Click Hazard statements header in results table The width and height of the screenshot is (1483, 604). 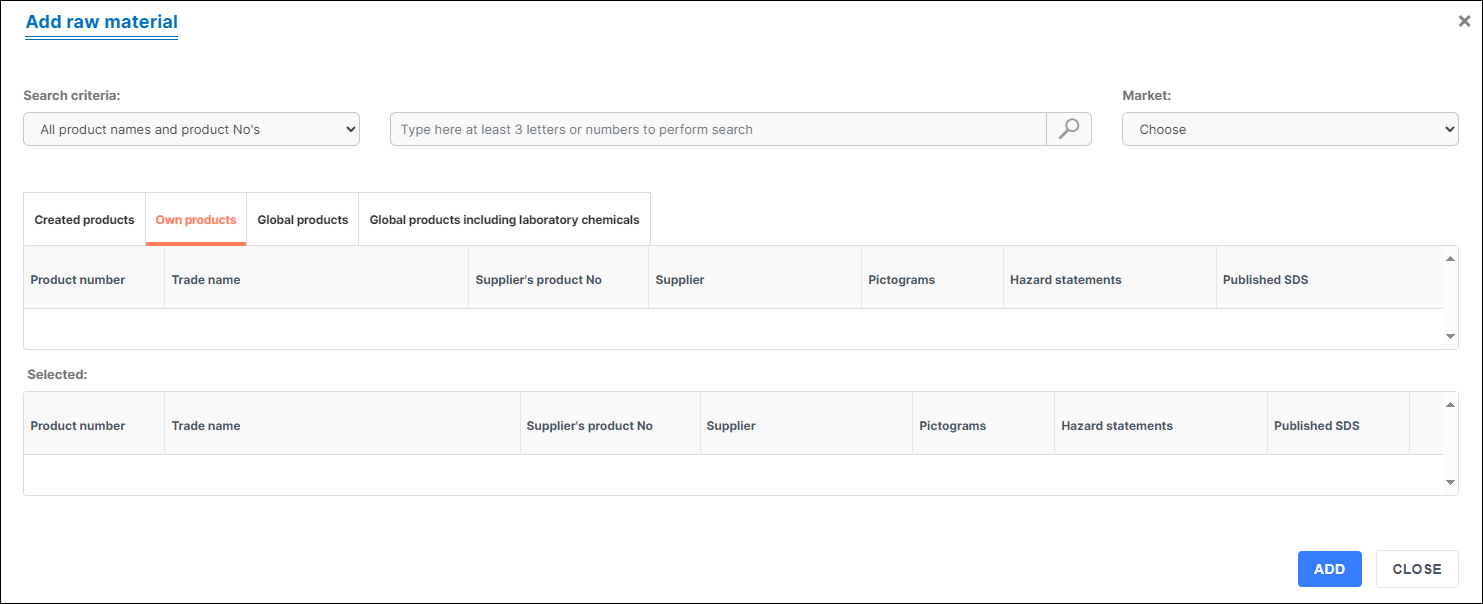[x=1065, y=280]
